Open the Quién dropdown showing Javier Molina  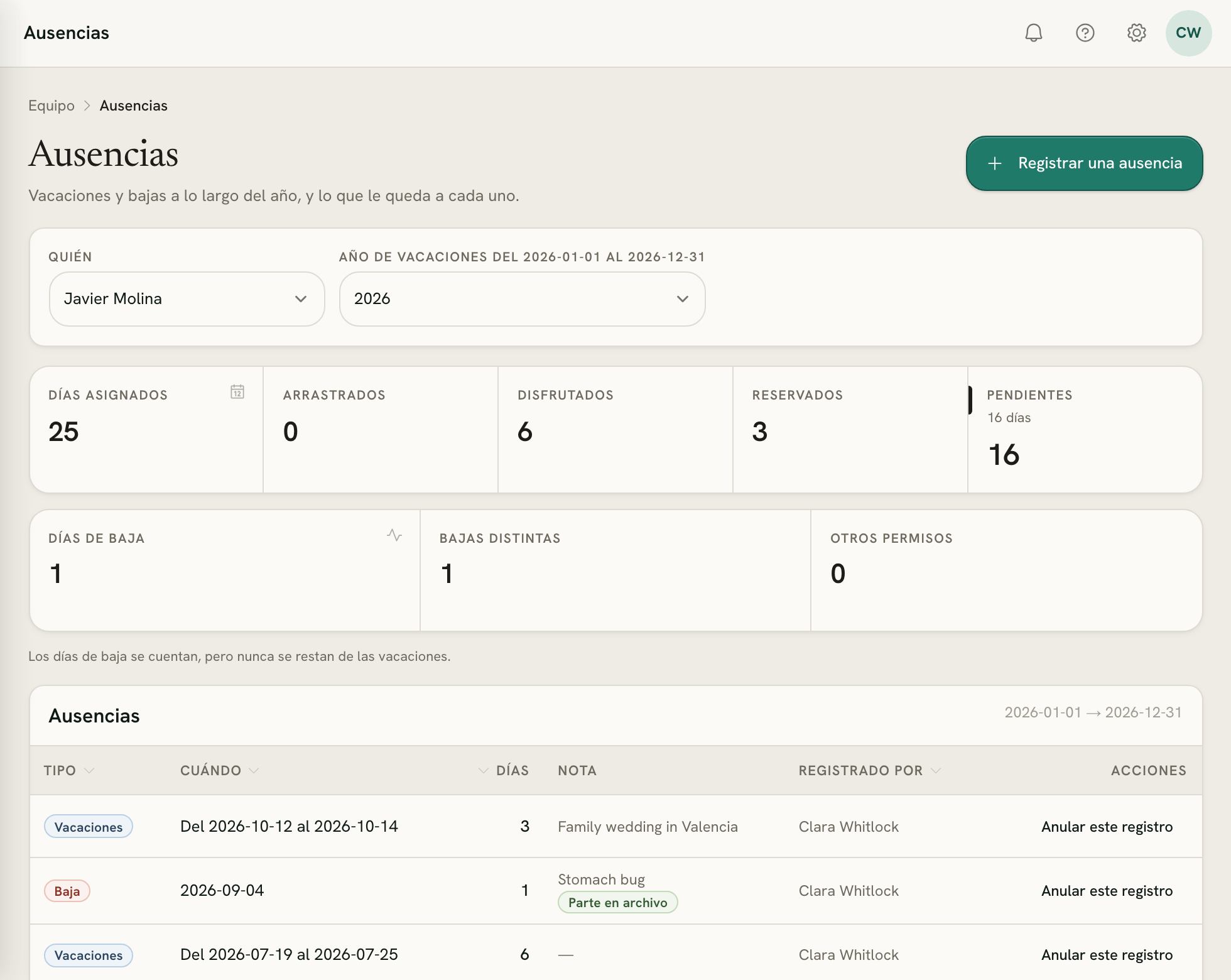coord(187,299)
